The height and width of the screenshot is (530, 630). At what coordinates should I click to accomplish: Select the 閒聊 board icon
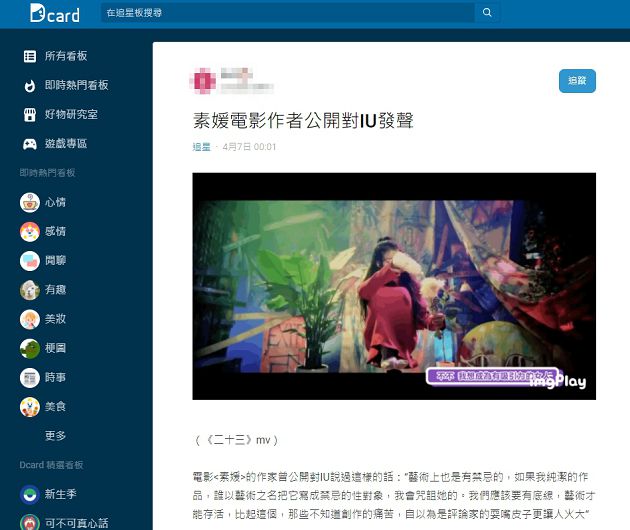30,261
